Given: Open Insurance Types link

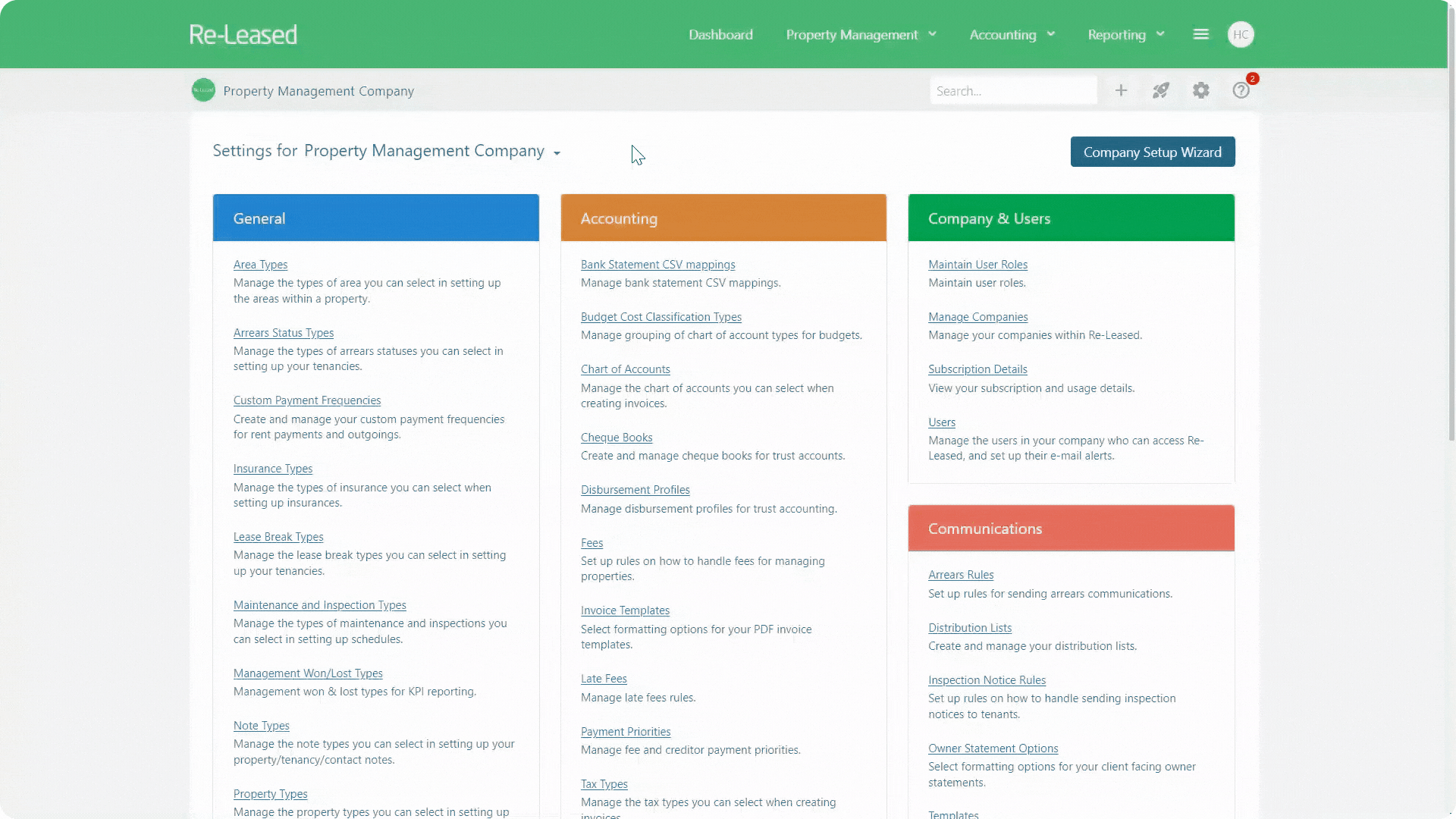Looking at the screenshot, I should (x=272, y=468).
